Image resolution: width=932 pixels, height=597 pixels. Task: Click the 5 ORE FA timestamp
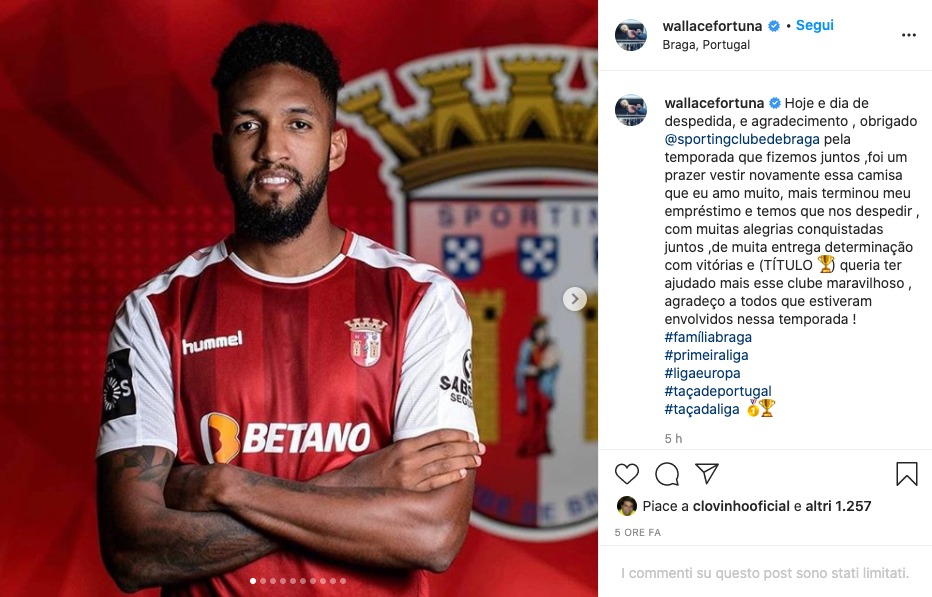coord(637,533)
